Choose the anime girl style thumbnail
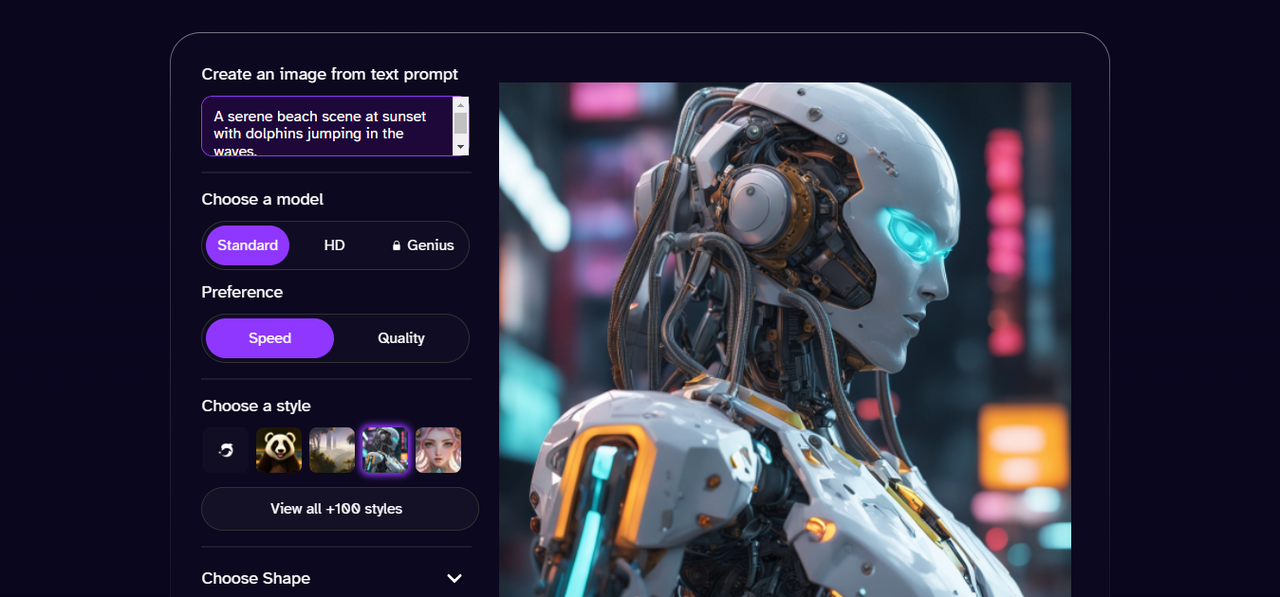 [438, 450]
